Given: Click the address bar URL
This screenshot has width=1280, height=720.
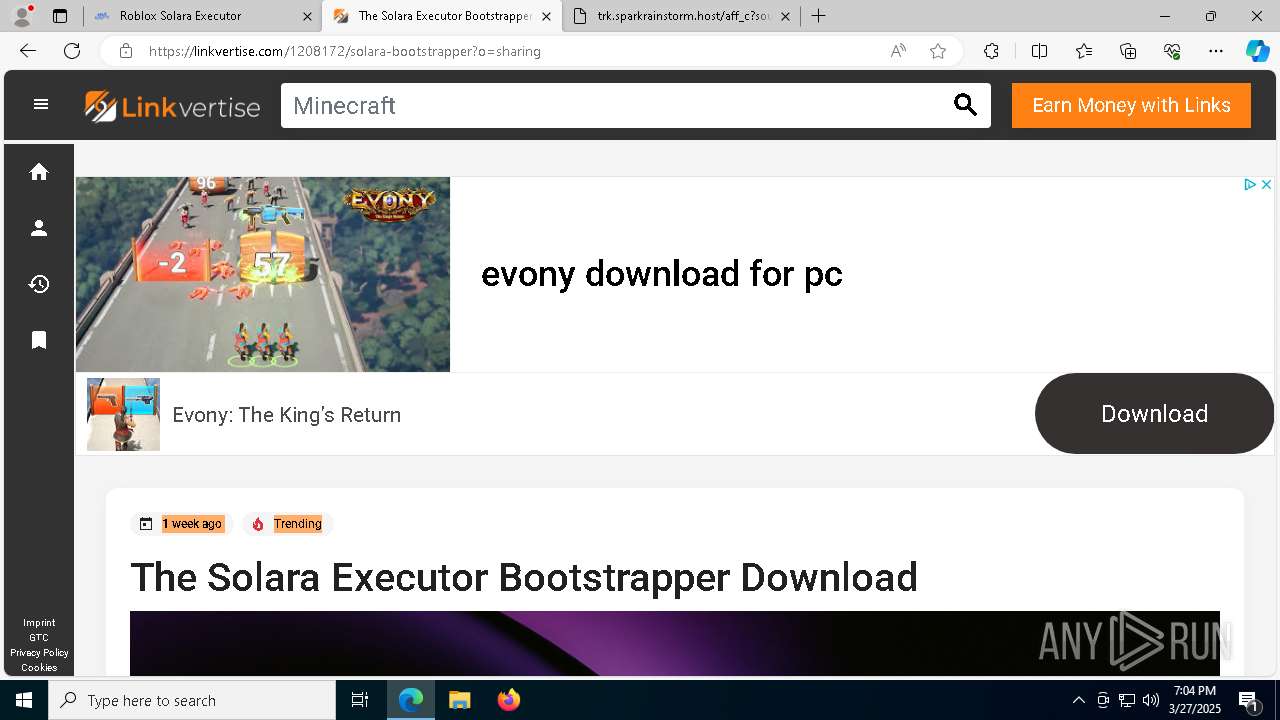Looking at the screenshot, I should point(345,51).
